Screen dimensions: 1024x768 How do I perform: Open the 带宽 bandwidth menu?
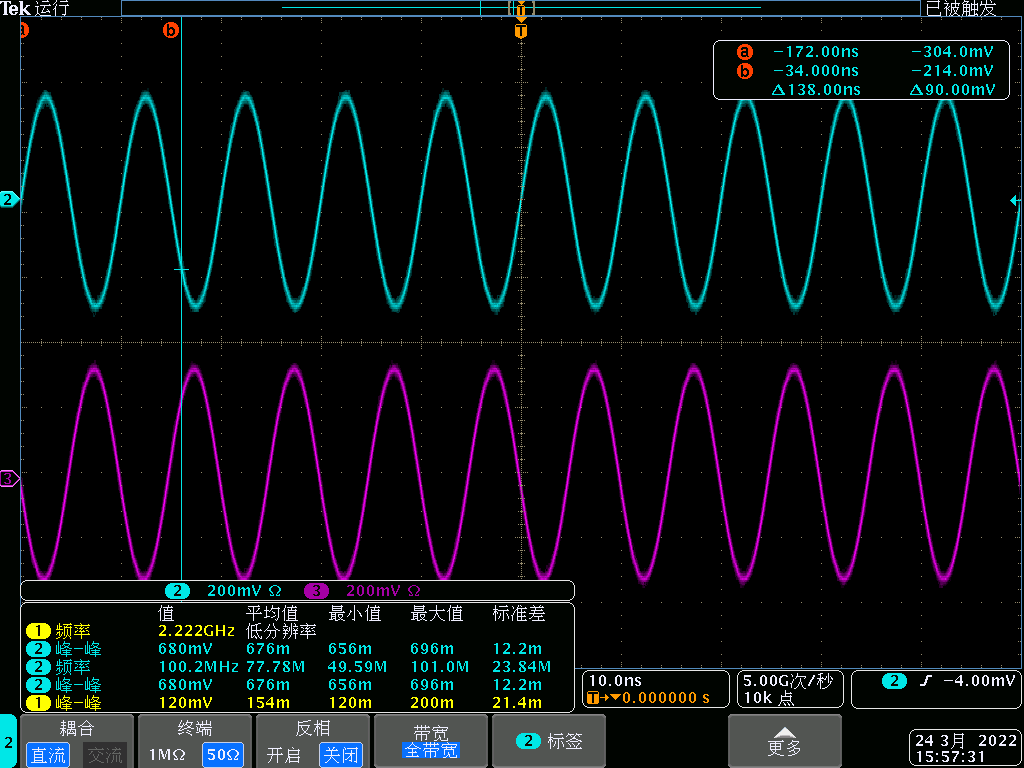click(x=431, y=741)
